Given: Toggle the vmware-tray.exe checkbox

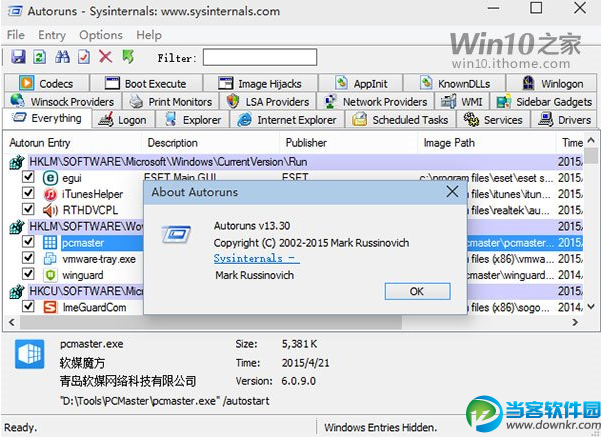Looking at the screenshot, I should 28,258.
